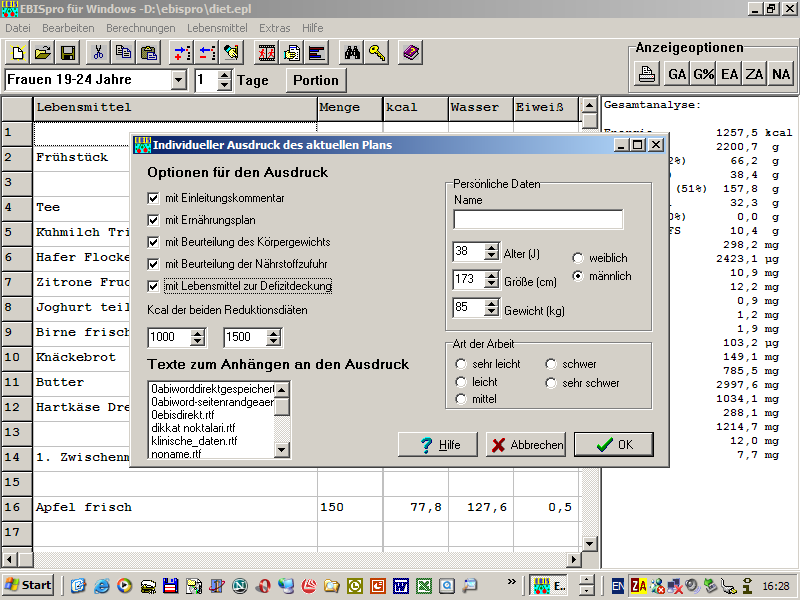Click the Abbrechen button
Screen dimensions: 800x600
(x=526, y=445)
